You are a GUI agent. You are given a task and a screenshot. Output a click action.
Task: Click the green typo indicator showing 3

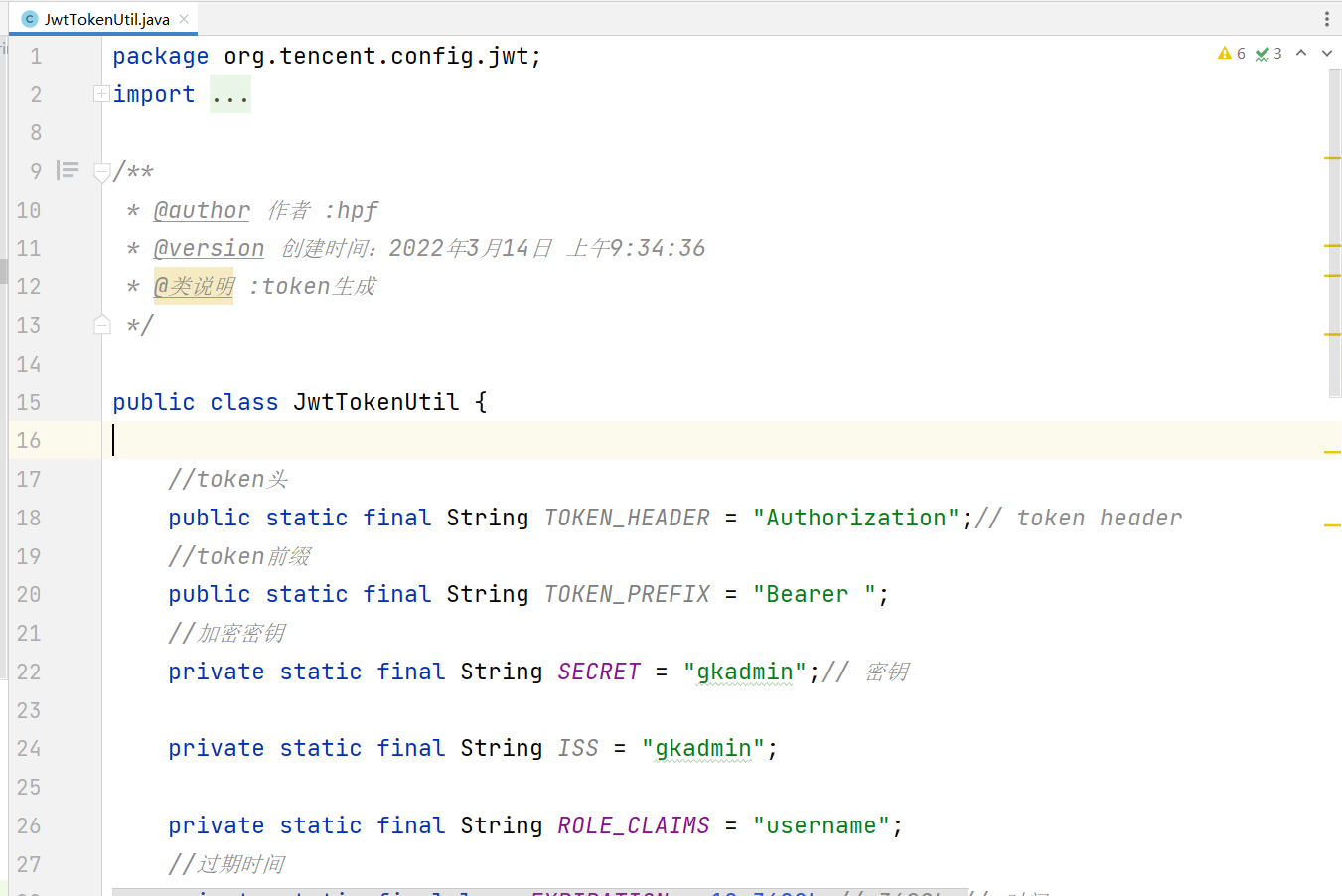click(x=1268, y=54)
